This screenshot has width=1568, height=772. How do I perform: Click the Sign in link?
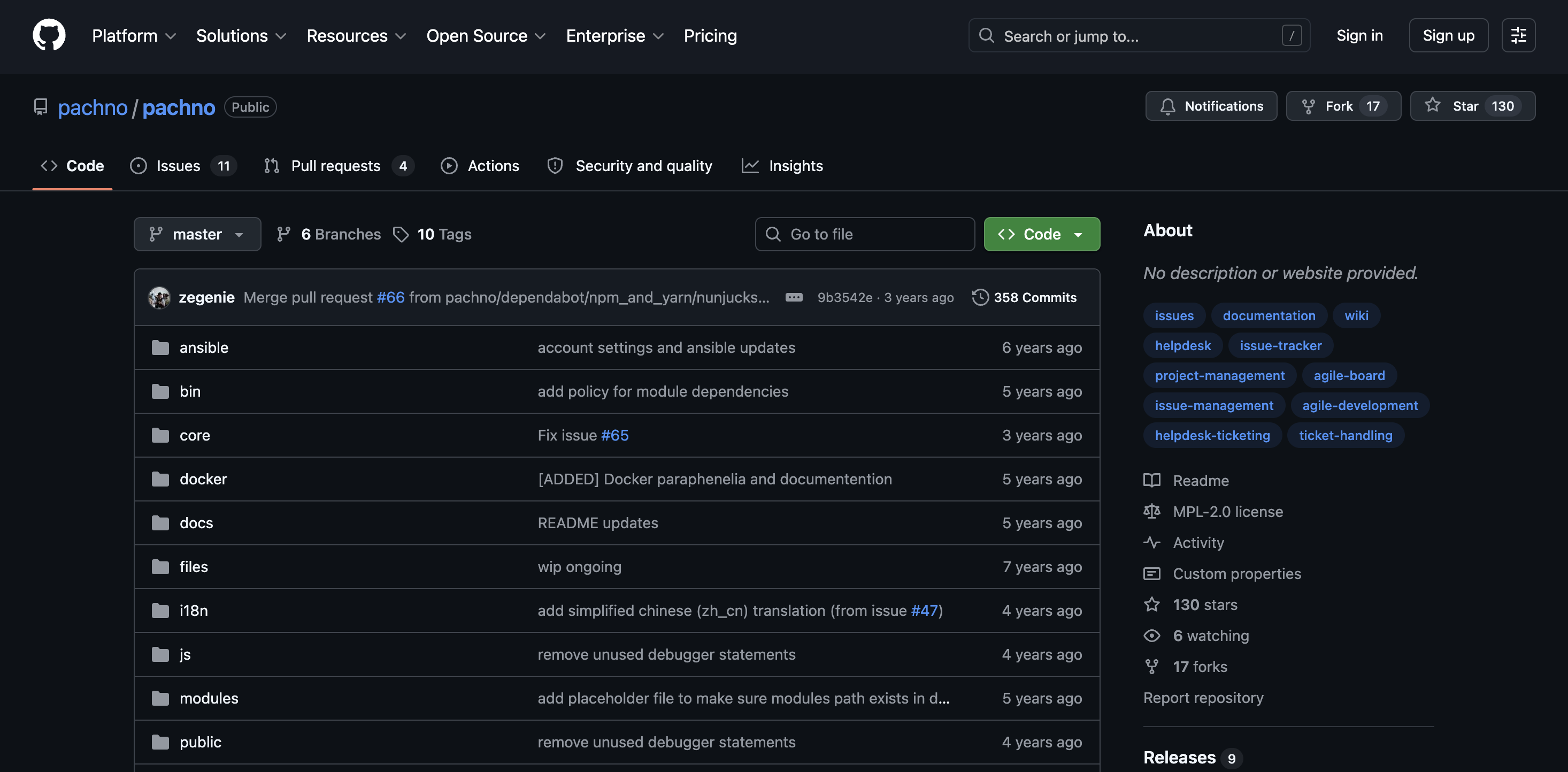point(1359,36)
